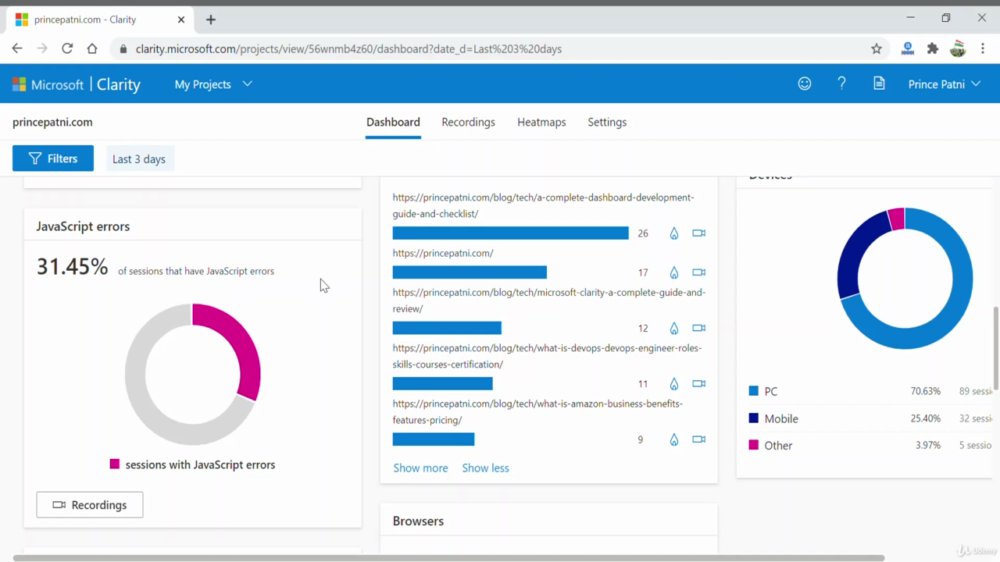
Task: Click the Devices donut chart
Action: [905, 278]
